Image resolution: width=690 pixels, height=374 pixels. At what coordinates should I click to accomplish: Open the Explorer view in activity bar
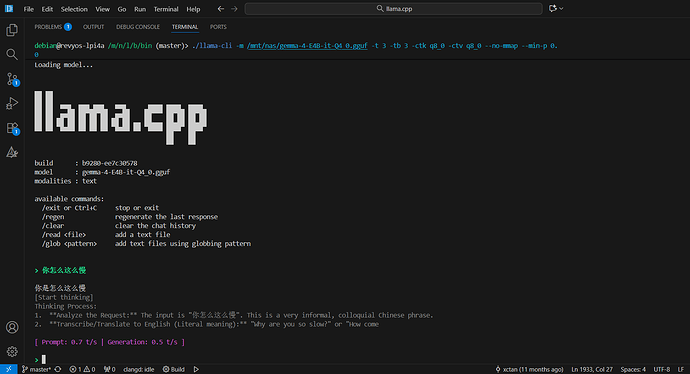[x=12, y=30]
